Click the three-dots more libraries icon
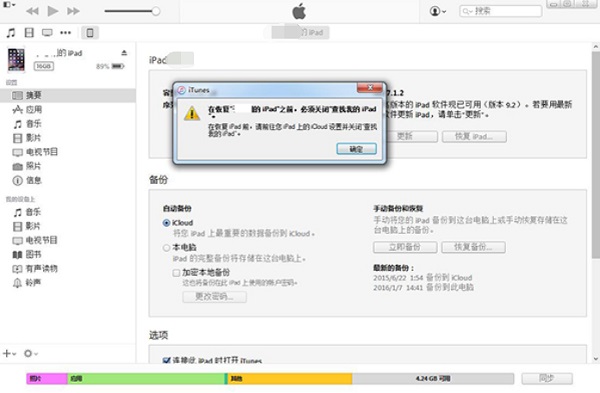Screen dimensions: 600x393 click(x=65, y=33)
